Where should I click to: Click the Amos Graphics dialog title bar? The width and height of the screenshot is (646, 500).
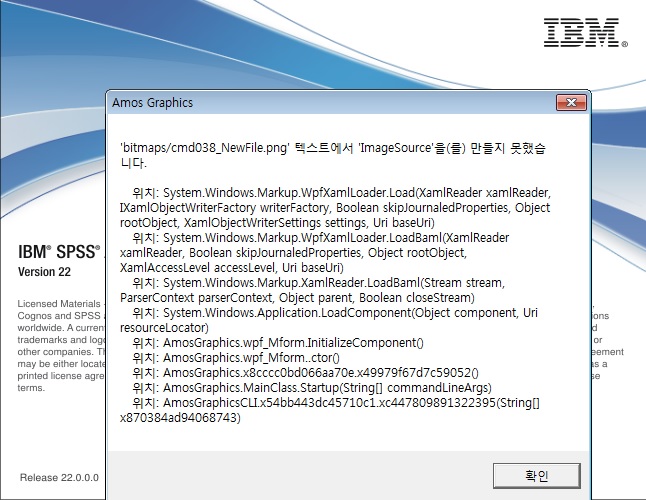click(300, 102)
